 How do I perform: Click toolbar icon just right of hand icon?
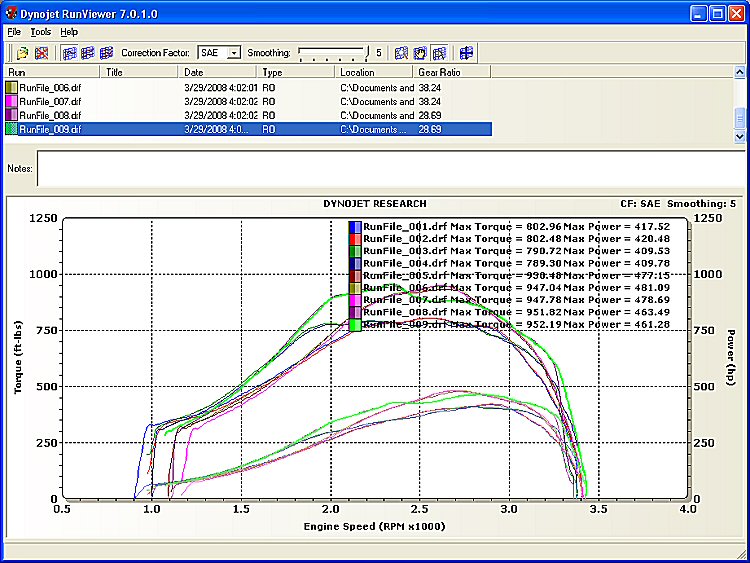click(x=439, y=52)
